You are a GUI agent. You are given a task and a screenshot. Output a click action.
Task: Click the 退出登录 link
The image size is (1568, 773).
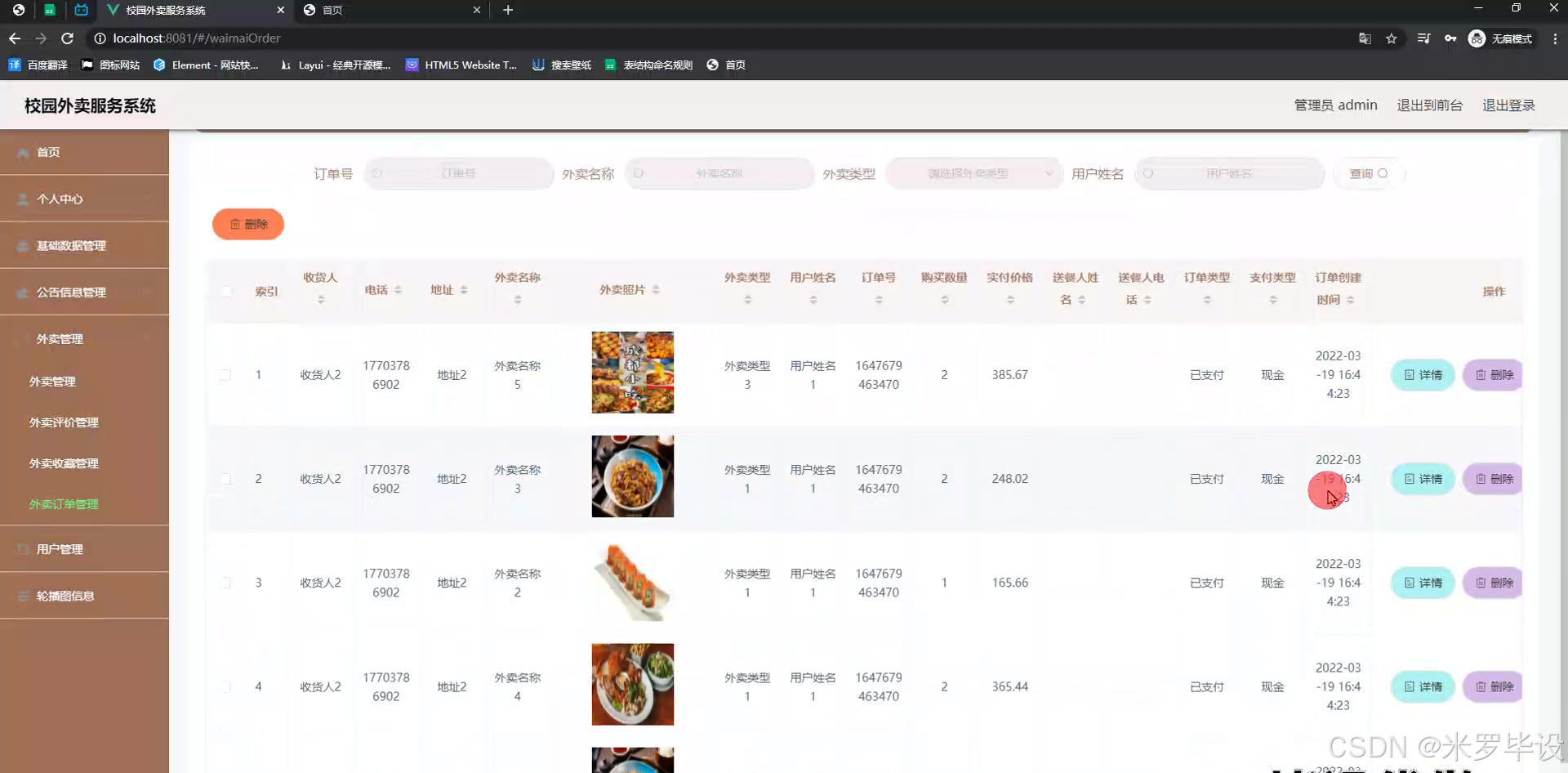click(1508, 105)
